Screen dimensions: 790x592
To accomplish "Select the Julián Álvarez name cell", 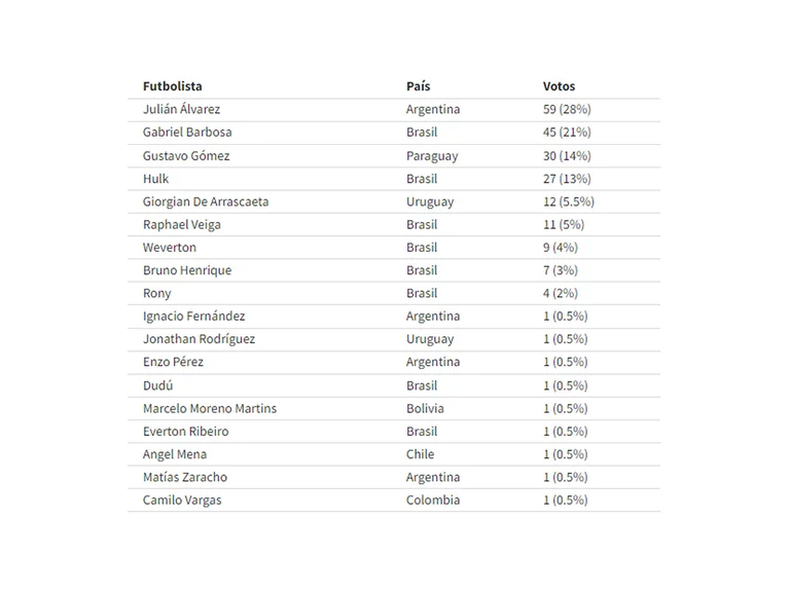I will [181, 109].
